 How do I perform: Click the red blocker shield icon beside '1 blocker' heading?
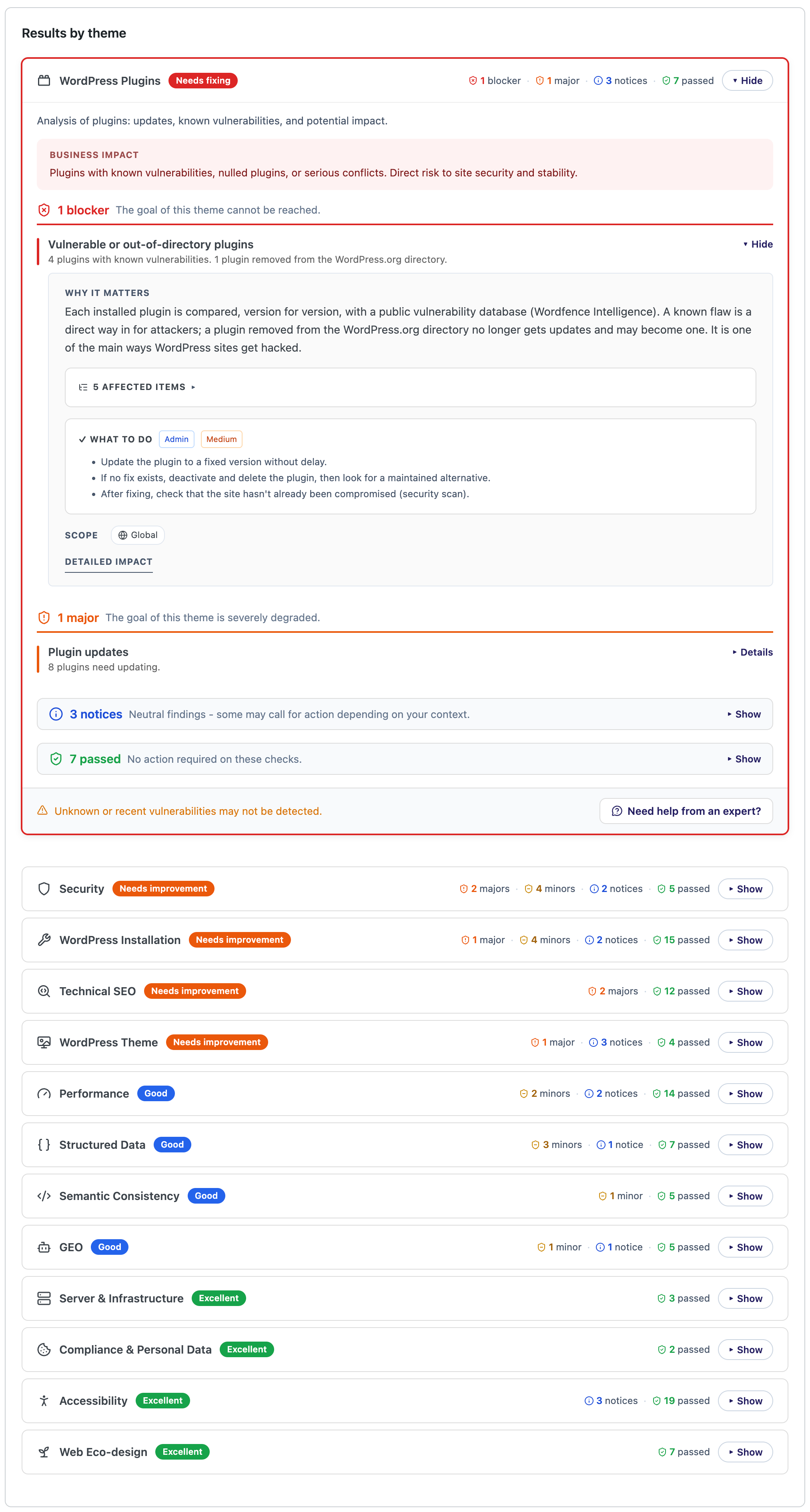point(44,210)
